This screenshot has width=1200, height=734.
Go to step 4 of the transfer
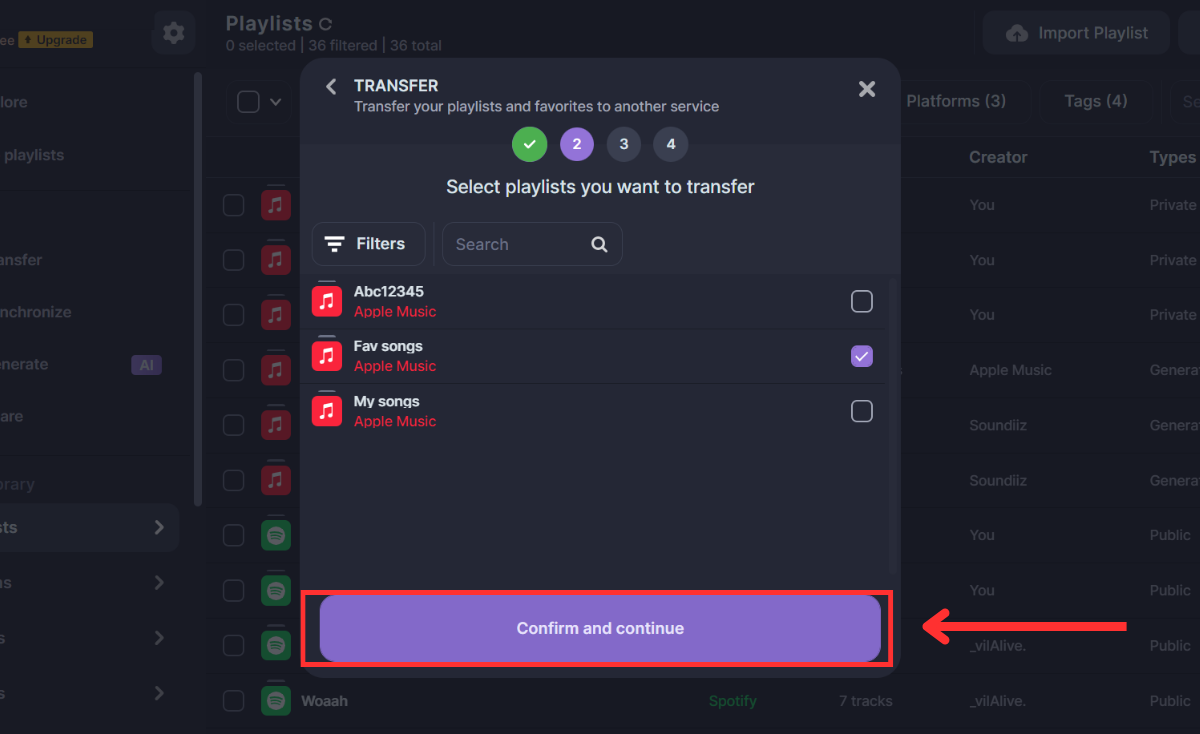670,144
